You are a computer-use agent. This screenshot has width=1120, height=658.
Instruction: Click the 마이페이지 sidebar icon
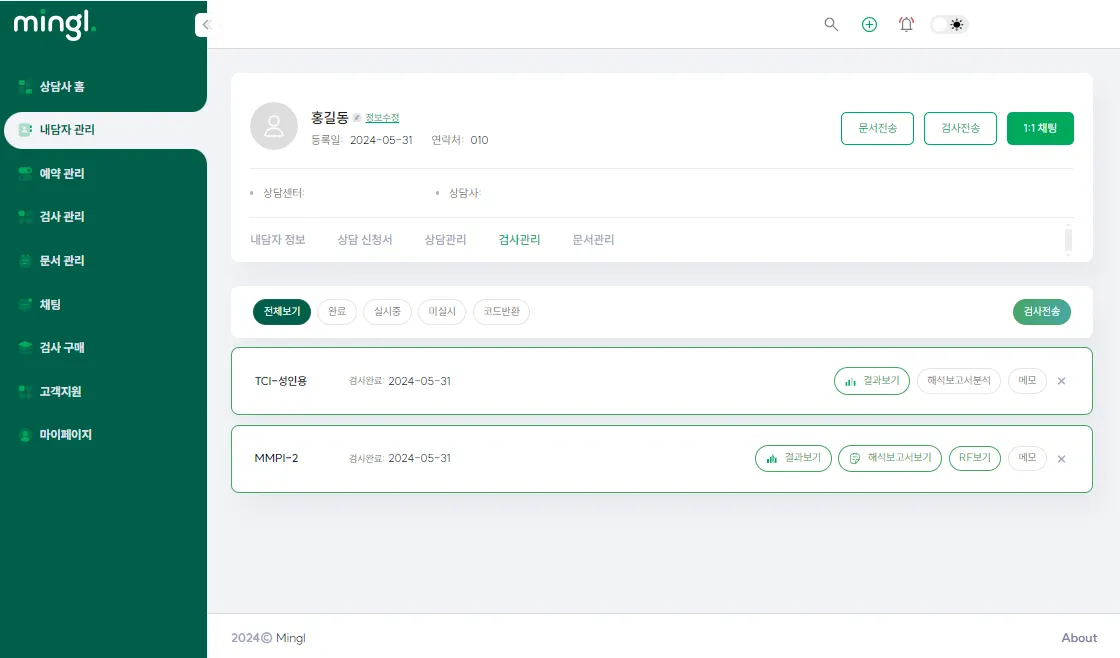[26, 435]
